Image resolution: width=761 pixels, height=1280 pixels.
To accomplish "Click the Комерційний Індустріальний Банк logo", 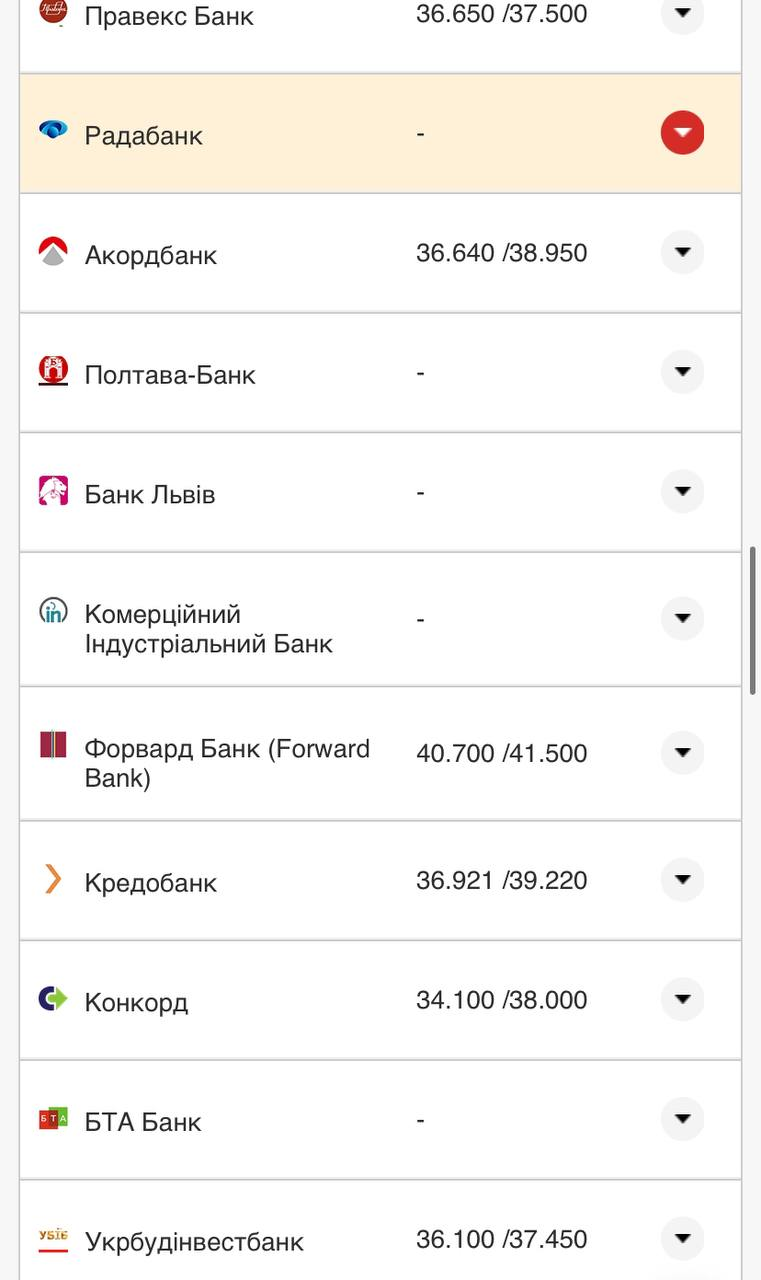I will (53, 612).
